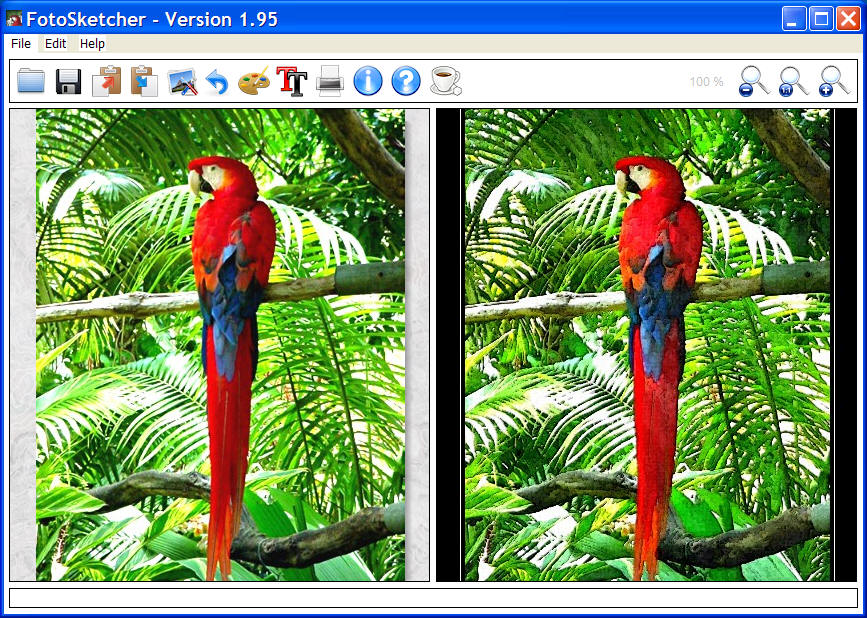The image size is (867, 618).
Task: Click the coffee cup donate icon
Action: 445,81
